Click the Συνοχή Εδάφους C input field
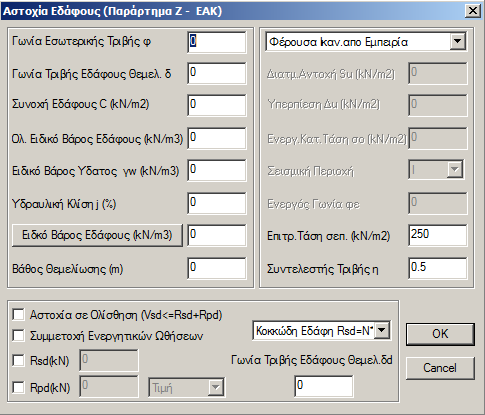This screenshot has height=415, width=485. pyautogui.click(x=217, y=105)
